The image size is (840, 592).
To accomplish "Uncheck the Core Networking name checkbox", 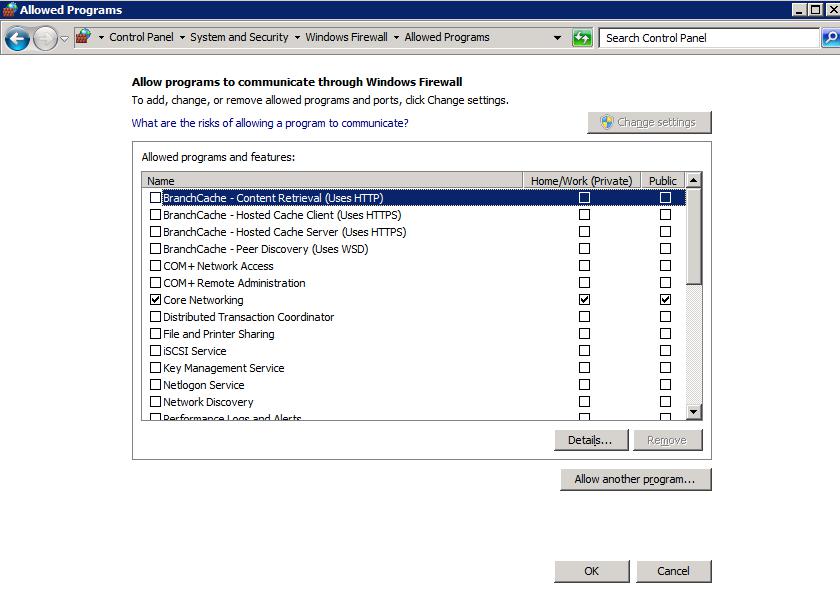I will [x=155, y=299].
